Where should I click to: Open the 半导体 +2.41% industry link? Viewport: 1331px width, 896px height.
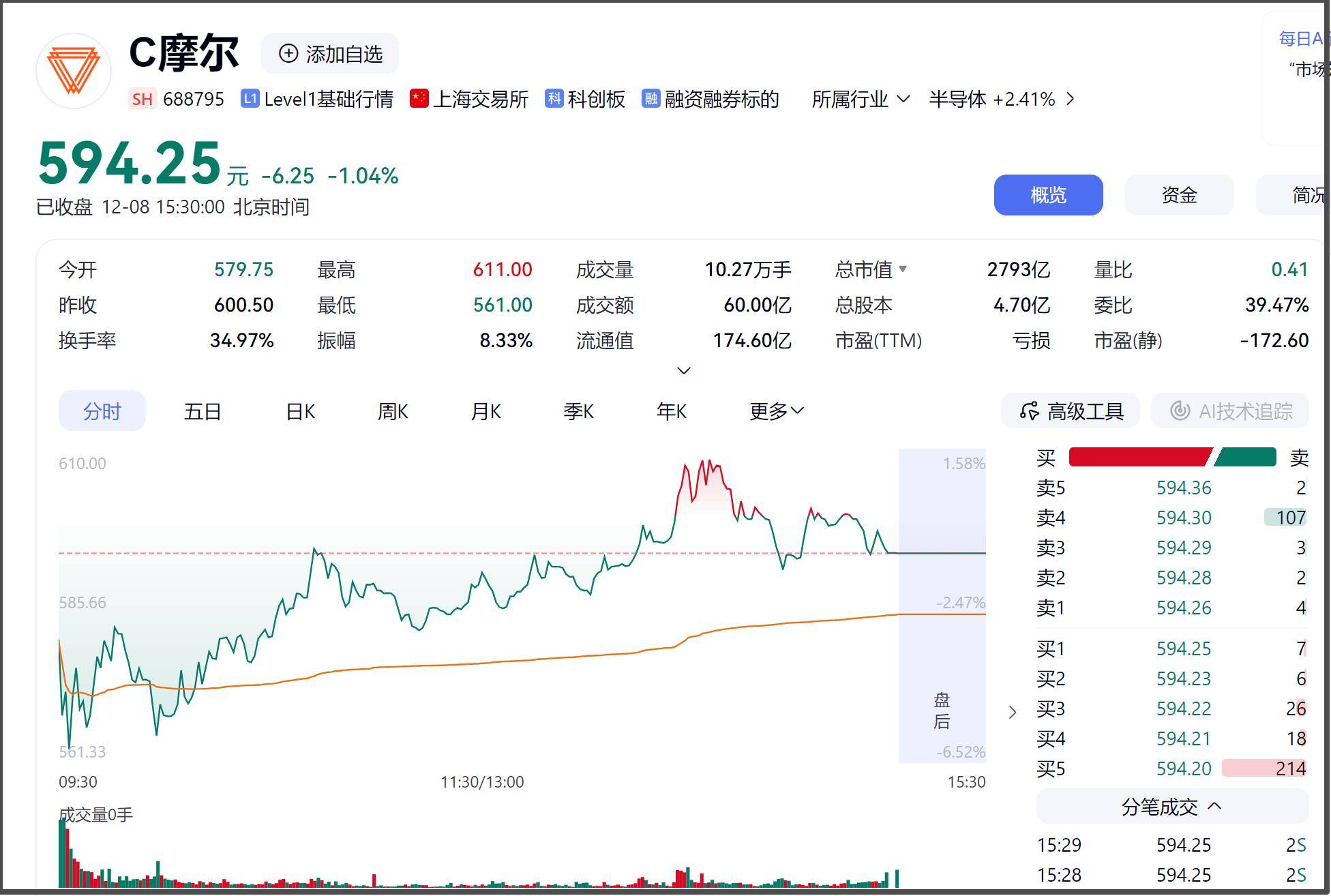click(1001, 100)
